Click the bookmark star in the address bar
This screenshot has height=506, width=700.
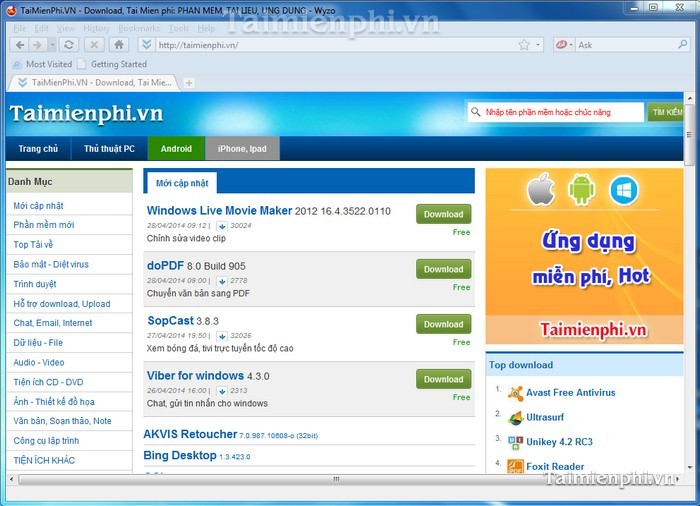(x=523, y=45)
